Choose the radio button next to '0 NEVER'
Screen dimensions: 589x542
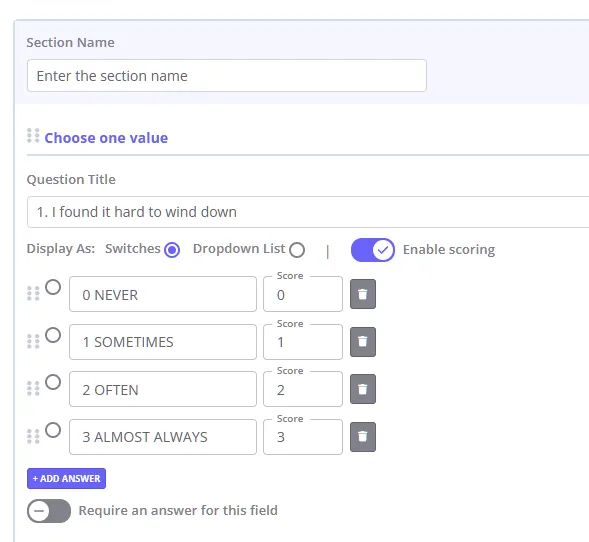click(x=53, y=287)
